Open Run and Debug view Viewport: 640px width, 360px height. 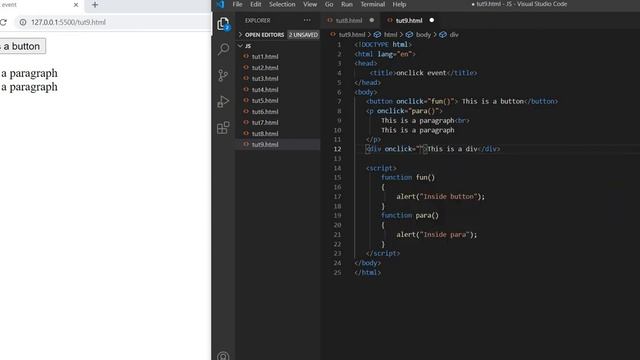coord(223,101)
